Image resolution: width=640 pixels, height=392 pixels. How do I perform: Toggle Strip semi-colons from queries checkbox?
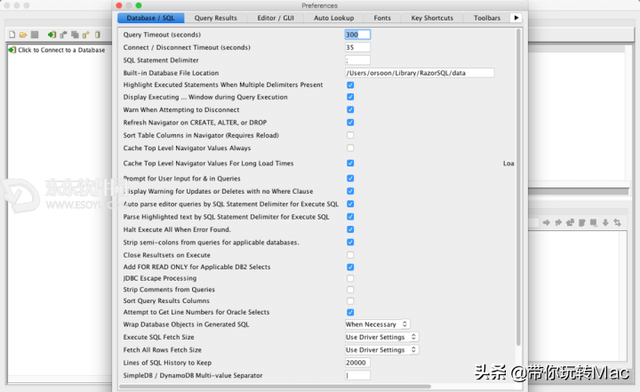click(x=350, y=242)
